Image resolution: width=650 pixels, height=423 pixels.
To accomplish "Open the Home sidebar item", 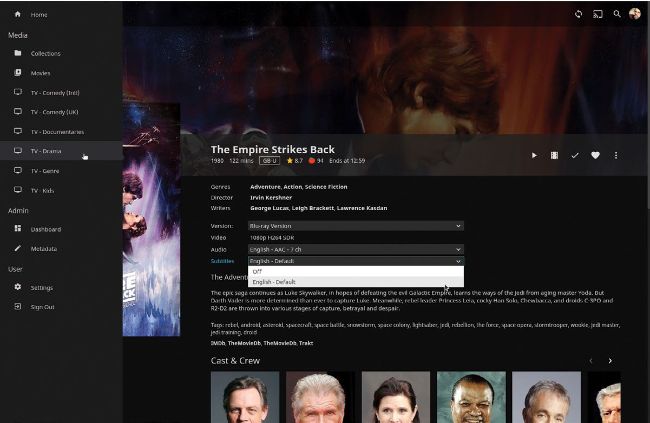I will point(61,15).
